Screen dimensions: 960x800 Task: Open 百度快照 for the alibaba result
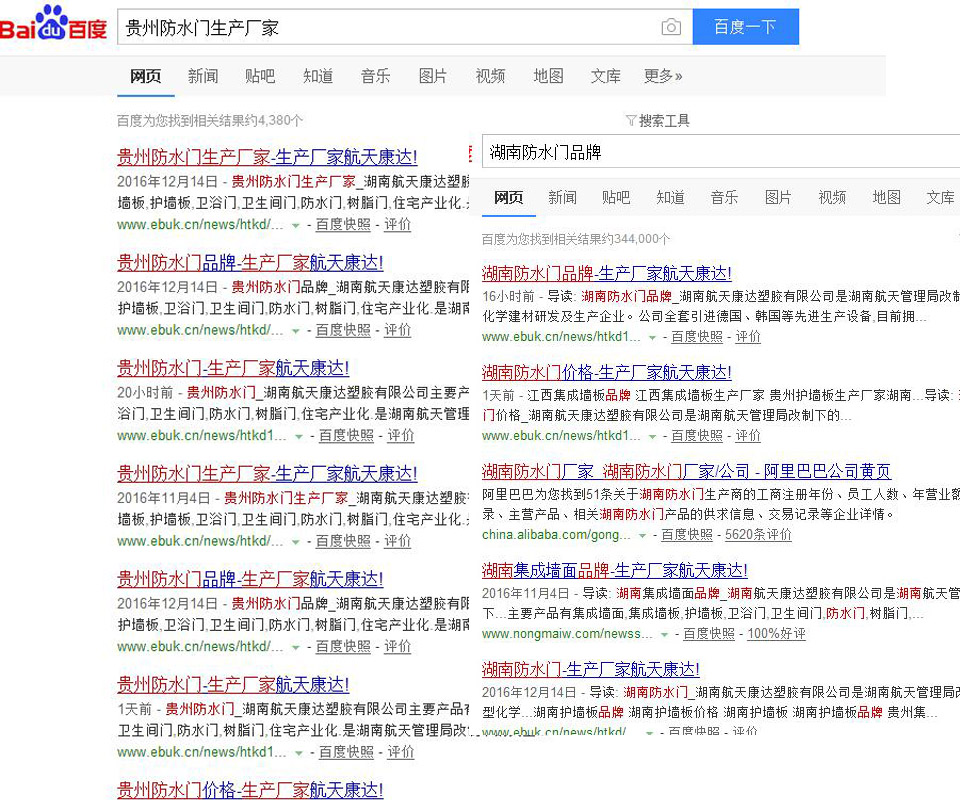tap(687, 535)
